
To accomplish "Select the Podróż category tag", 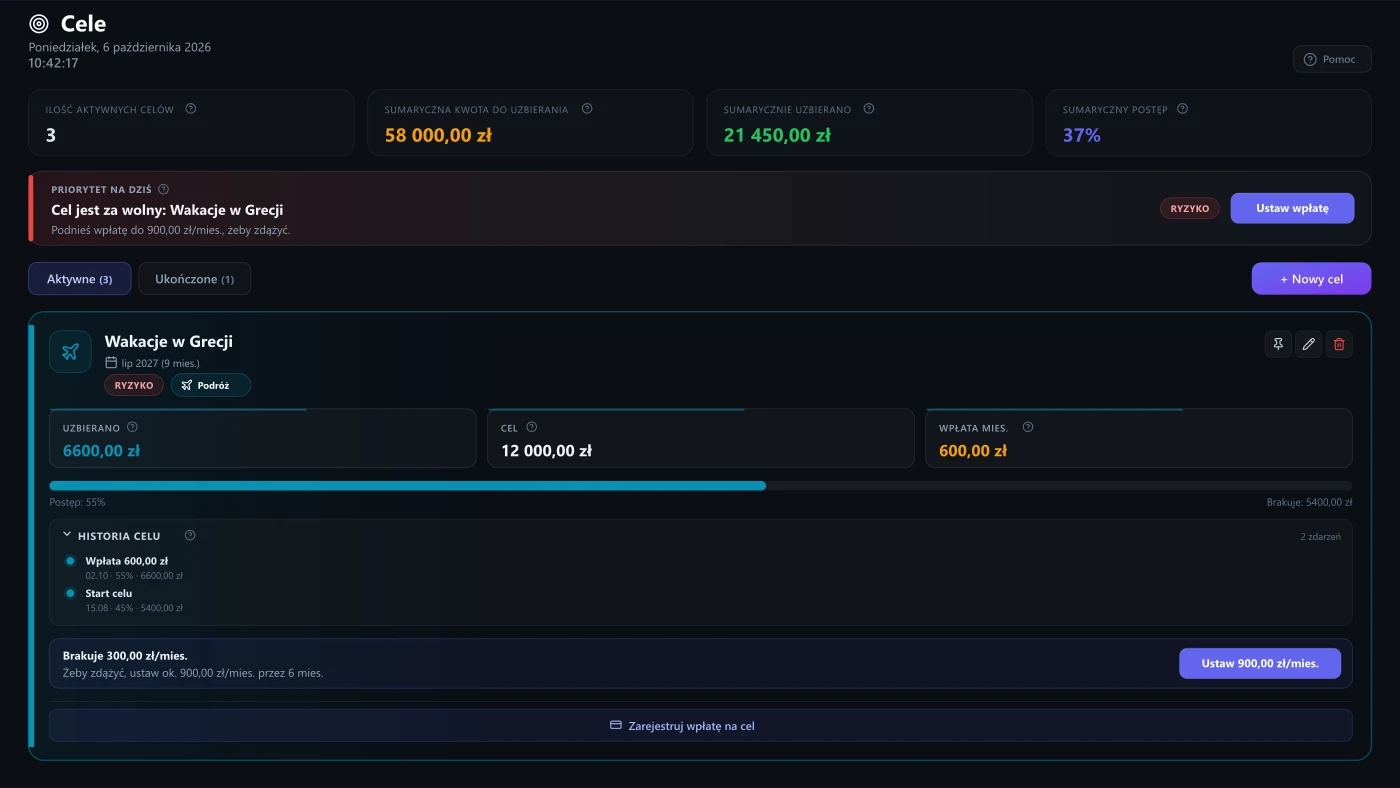I will tap(211, 385).
